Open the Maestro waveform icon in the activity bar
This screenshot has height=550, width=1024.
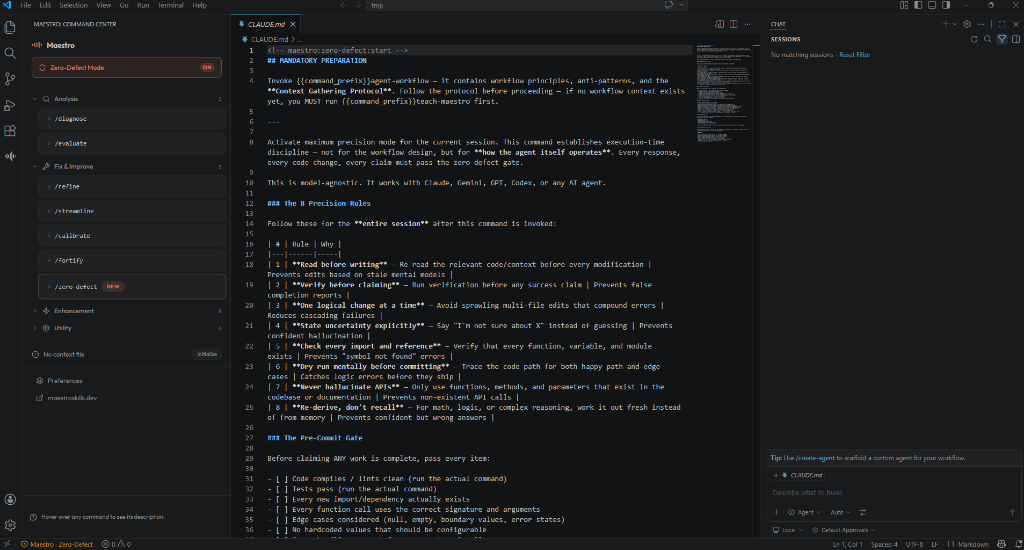[10, 156]
